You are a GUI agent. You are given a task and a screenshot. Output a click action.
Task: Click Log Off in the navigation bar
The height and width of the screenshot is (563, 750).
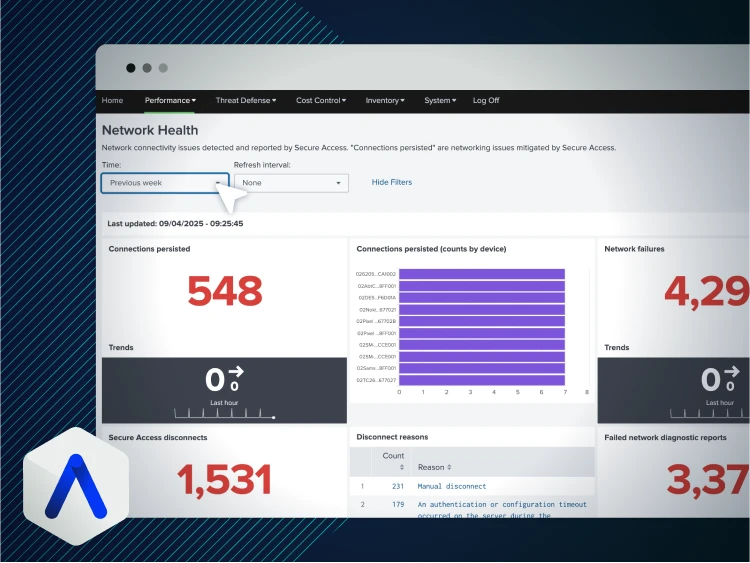click(486, 100)
